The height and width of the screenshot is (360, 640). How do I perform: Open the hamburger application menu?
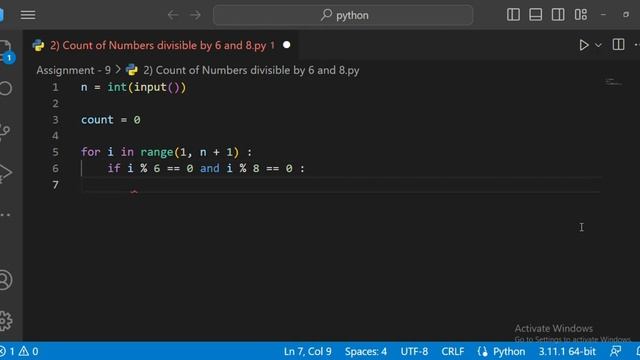[x=28, y=15]
